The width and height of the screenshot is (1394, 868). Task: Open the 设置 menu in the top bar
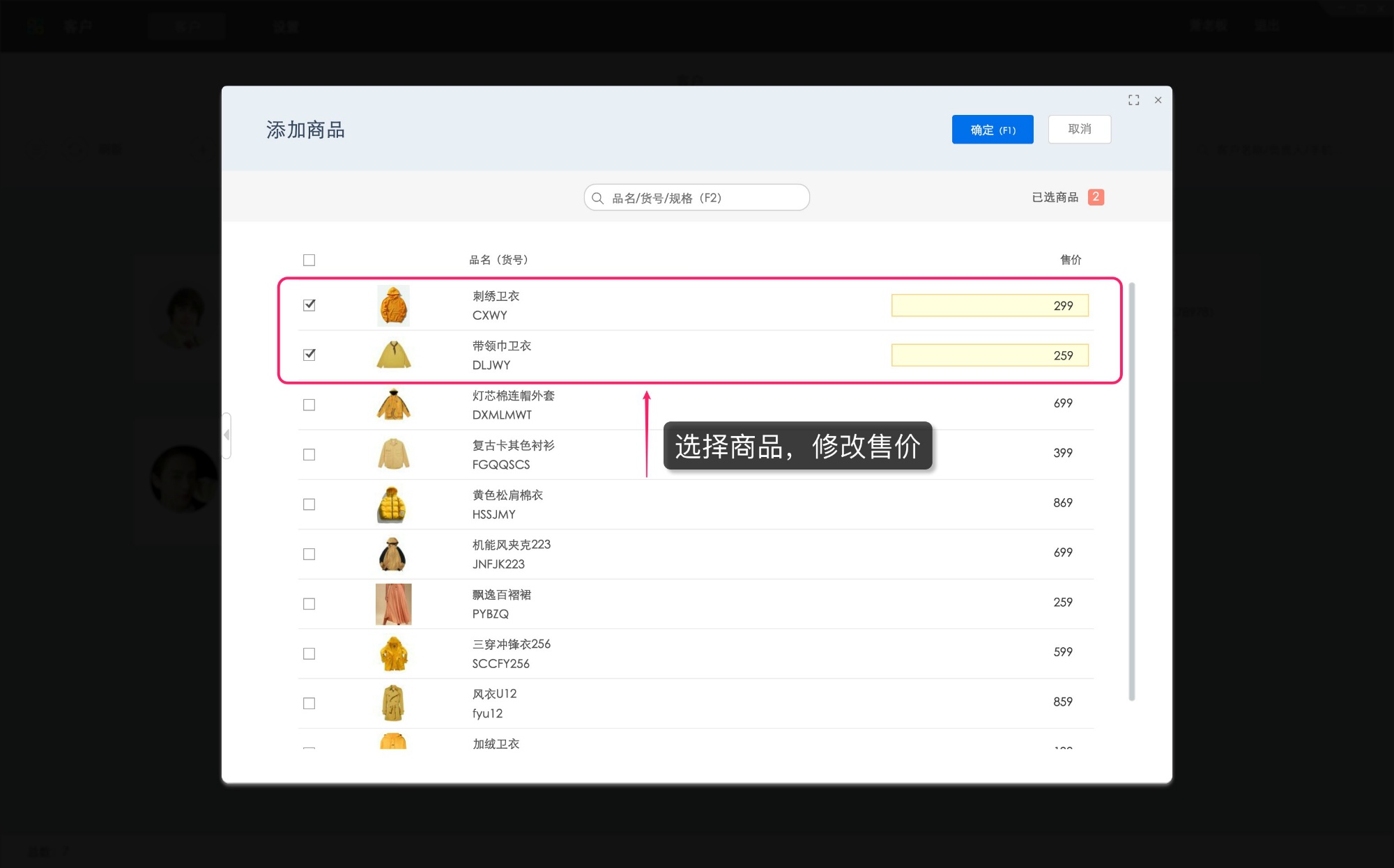tap(286, 26)
